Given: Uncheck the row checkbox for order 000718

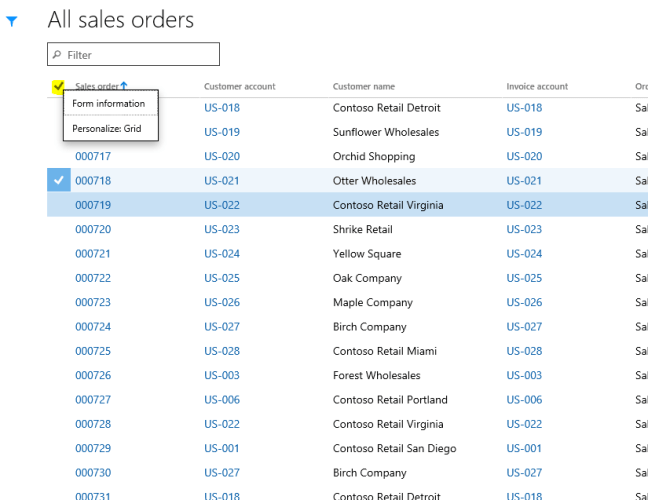Looking at the screenshot, I should point(59,181).
